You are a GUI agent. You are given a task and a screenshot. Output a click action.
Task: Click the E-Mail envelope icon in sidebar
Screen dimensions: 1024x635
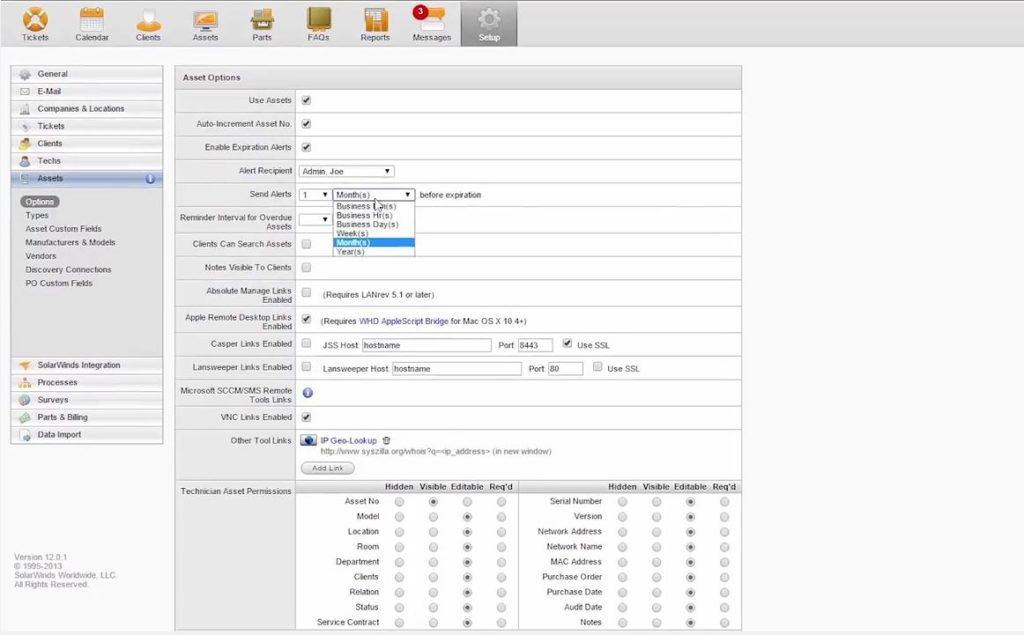pos(25,91)
